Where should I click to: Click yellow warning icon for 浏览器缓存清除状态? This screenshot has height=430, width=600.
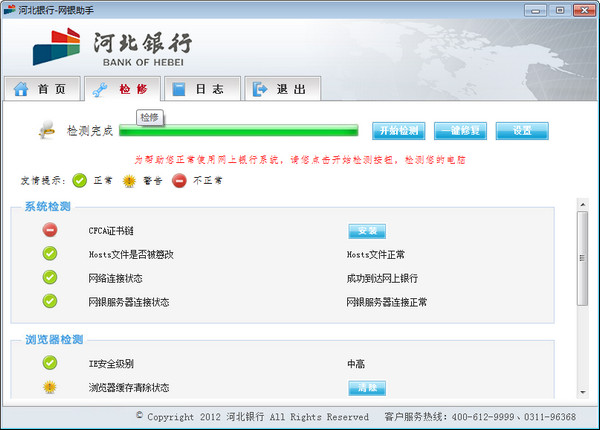pos(50,387)
